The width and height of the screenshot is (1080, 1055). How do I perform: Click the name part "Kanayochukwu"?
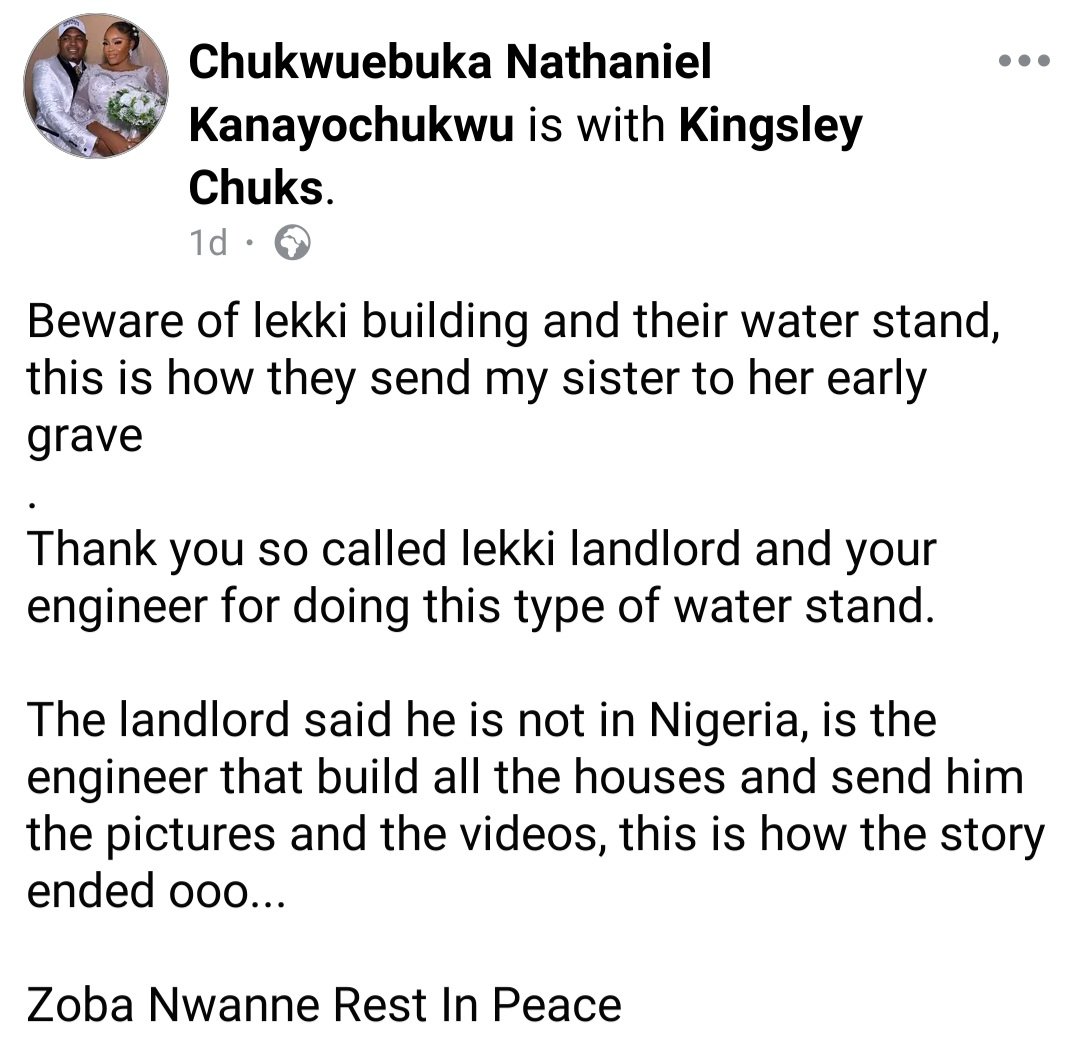click(351, 125)
